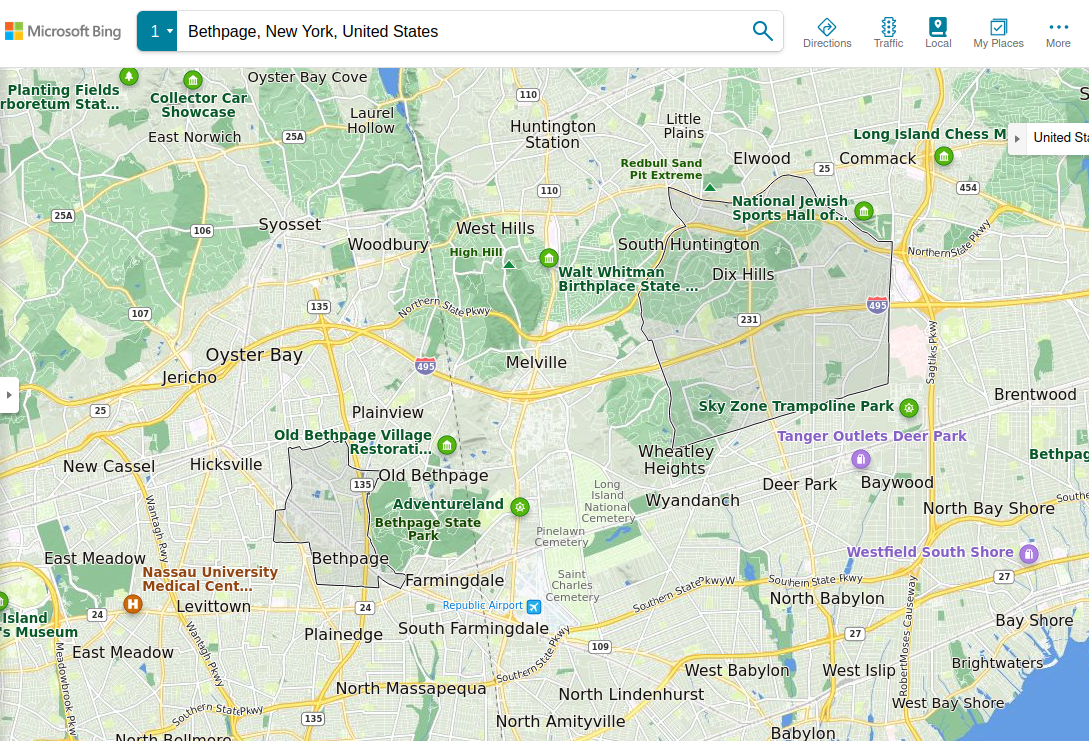Image resolution: width=1089 pixels, height=741 pixels.
Task: Click the Huntington Station label
Action: pyautogui.click(x=553, y=134)
